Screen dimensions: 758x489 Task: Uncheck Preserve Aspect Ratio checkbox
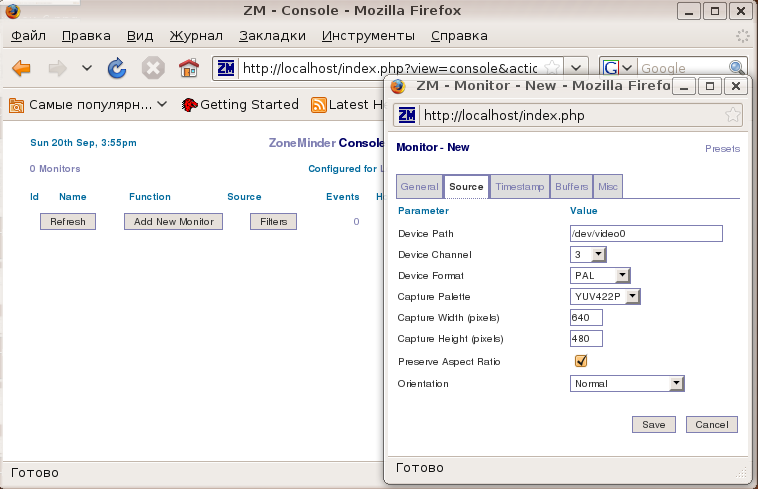pyautogui.click(x=581, y=361)
